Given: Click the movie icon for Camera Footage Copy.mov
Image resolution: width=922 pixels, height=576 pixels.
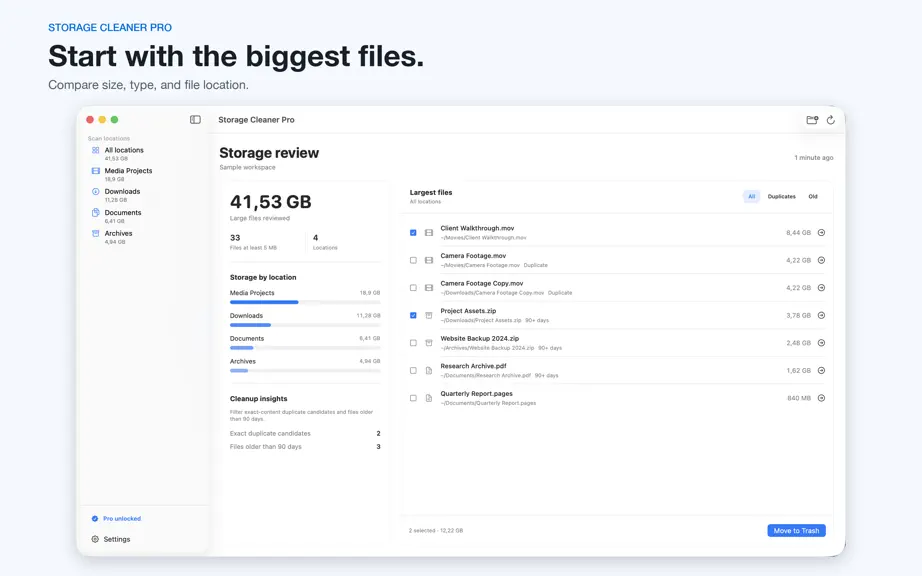Looking at the screenshot, I should pos(429,288).
